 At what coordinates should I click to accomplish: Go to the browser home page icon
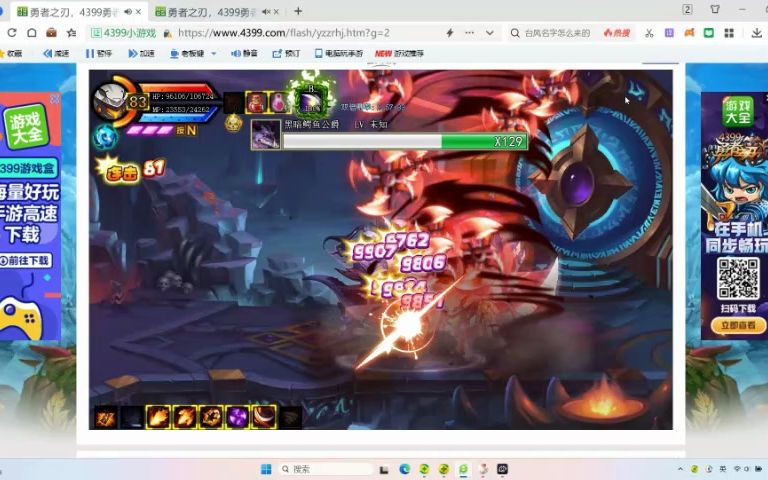[x=32, y=33]
